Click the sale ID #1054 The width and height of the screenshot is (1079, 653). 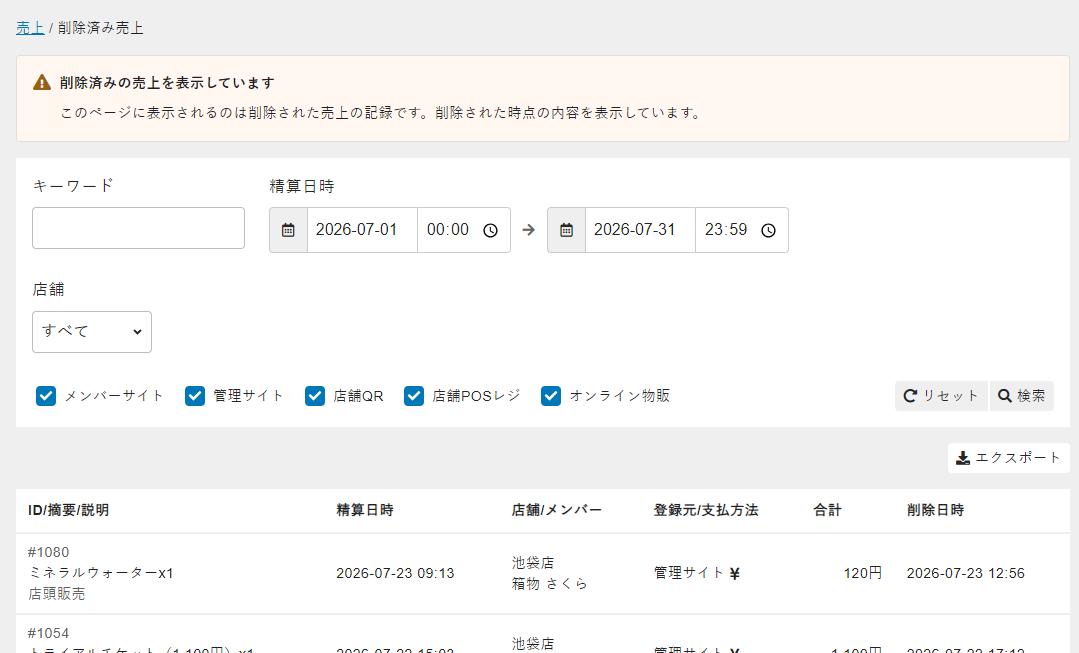(x=48, y=633)
